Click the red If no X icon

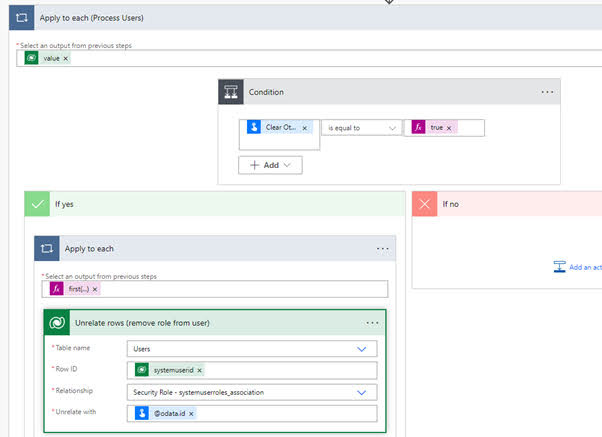[424, 204]
